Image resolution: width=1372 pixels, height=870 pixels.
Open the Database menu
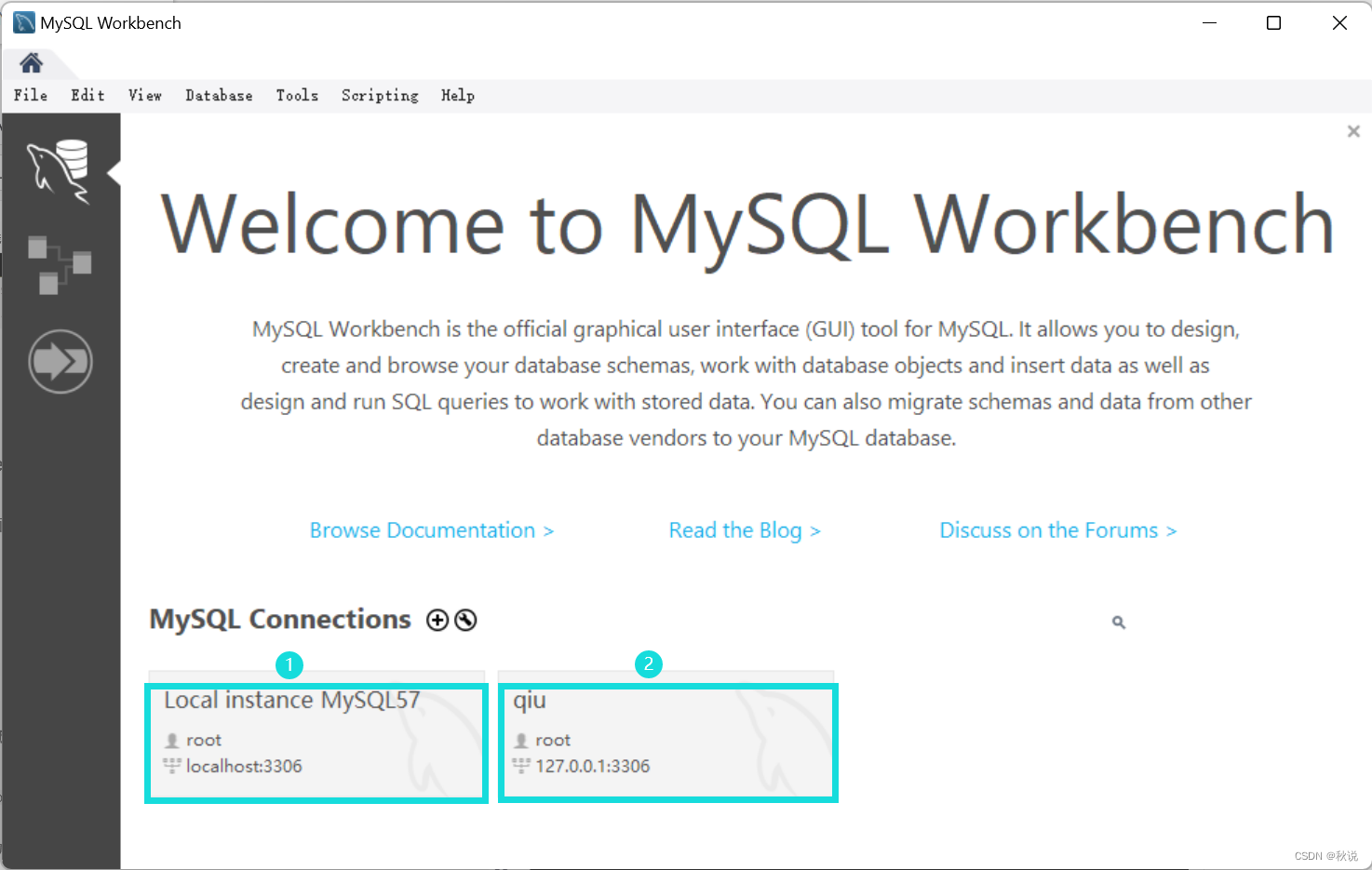219,95
